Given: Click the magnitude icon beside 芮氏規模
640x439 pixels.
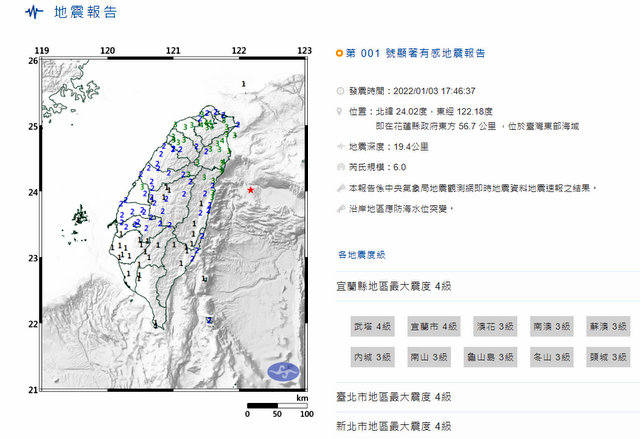Looking at the screenshot, I should pyautogui.click(x=340, y=167).
